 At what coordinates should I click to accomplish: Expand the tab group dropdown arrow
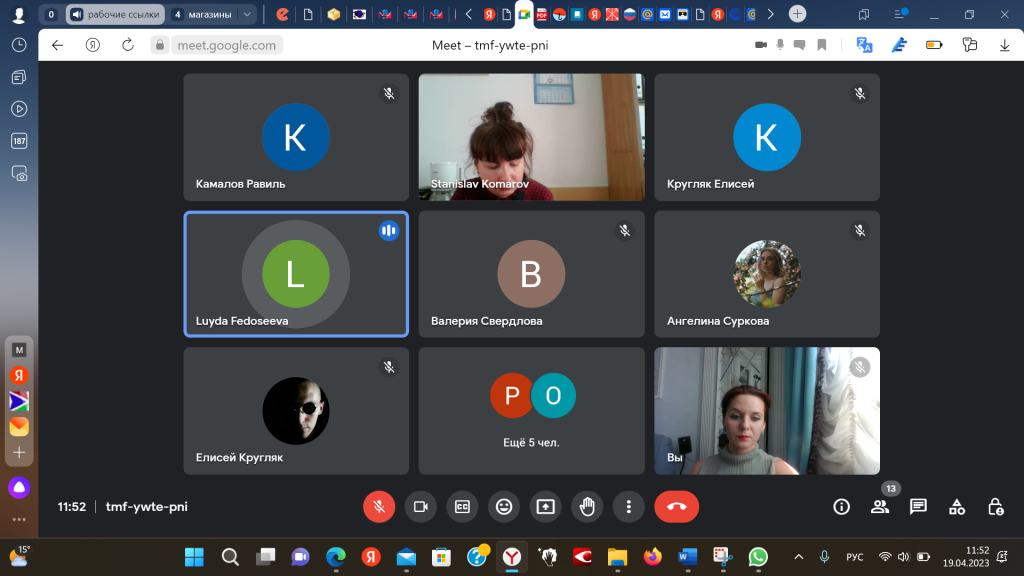point(247,14)
